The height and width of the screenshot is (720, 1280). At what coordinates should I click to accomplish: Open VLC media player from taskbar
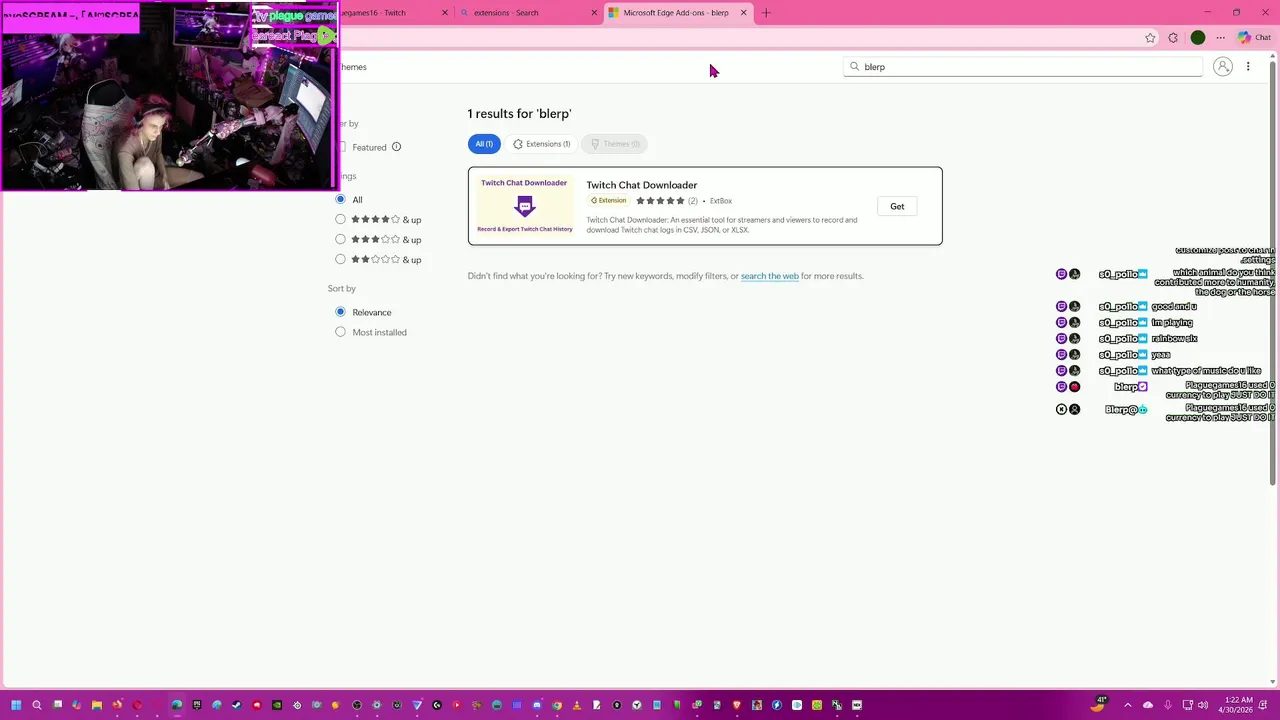click(x=577, y=705)
